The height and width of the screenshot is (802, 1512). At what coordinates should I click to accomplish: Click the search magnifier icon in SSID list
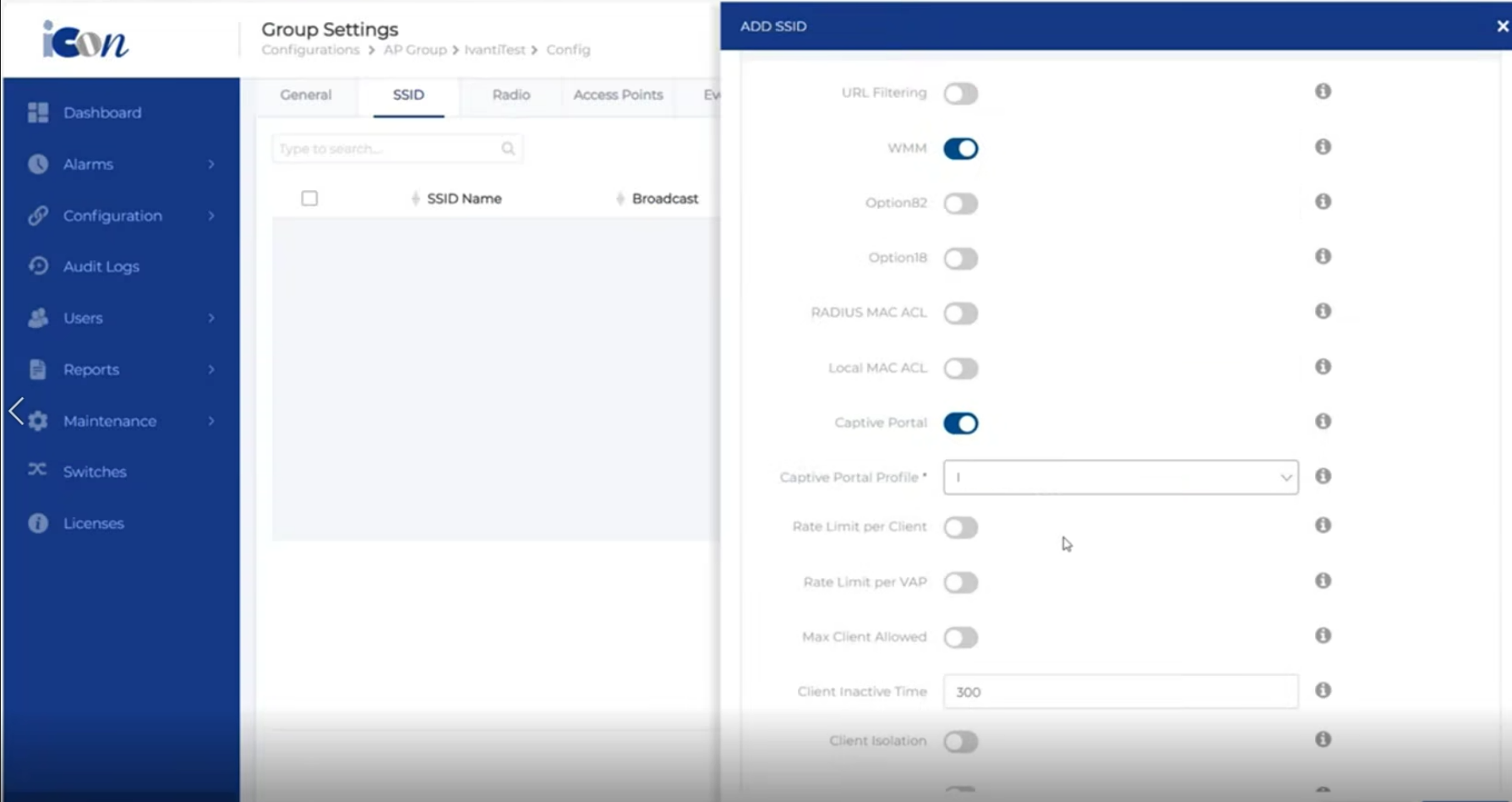[508, 149]
